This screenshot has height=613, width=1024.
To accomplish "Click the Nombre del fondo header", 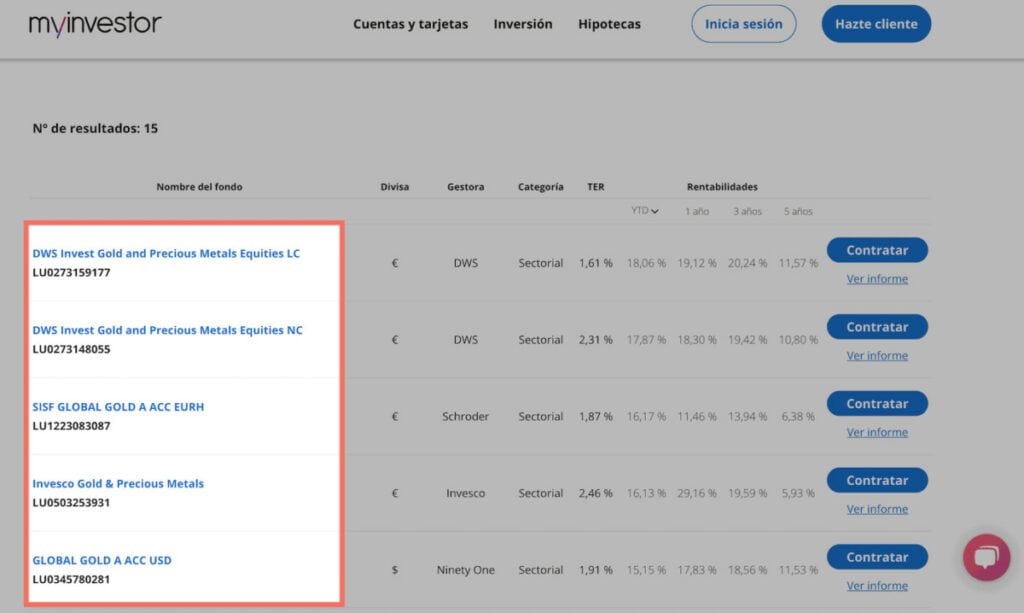I will click(x=199, y=187).
